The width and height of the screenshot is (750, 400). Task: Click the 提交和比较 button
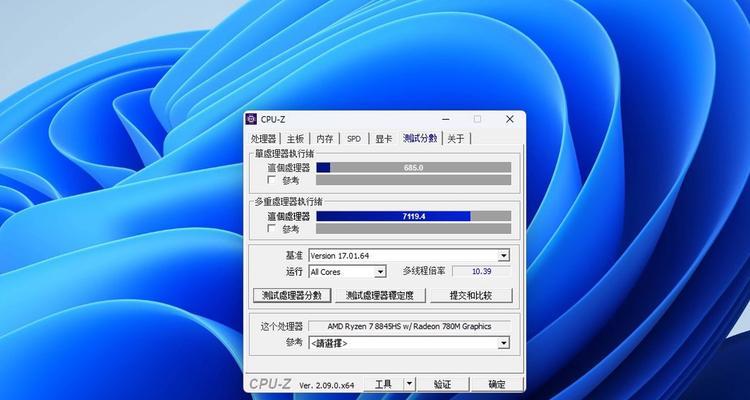click(x=471, y=295)
